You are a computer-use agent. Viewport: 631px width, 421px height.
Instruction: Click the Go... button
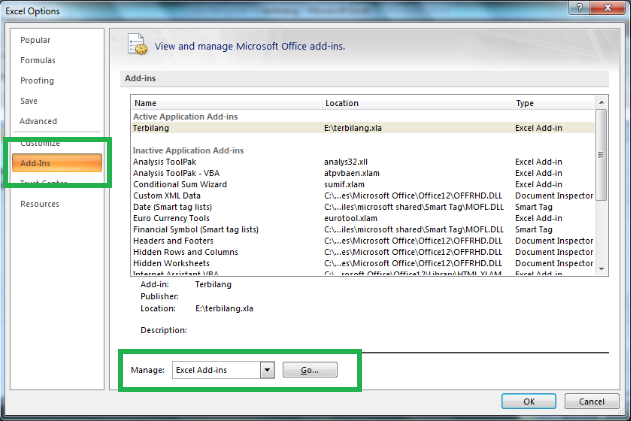pyautogui.click(x=310, y=370)
